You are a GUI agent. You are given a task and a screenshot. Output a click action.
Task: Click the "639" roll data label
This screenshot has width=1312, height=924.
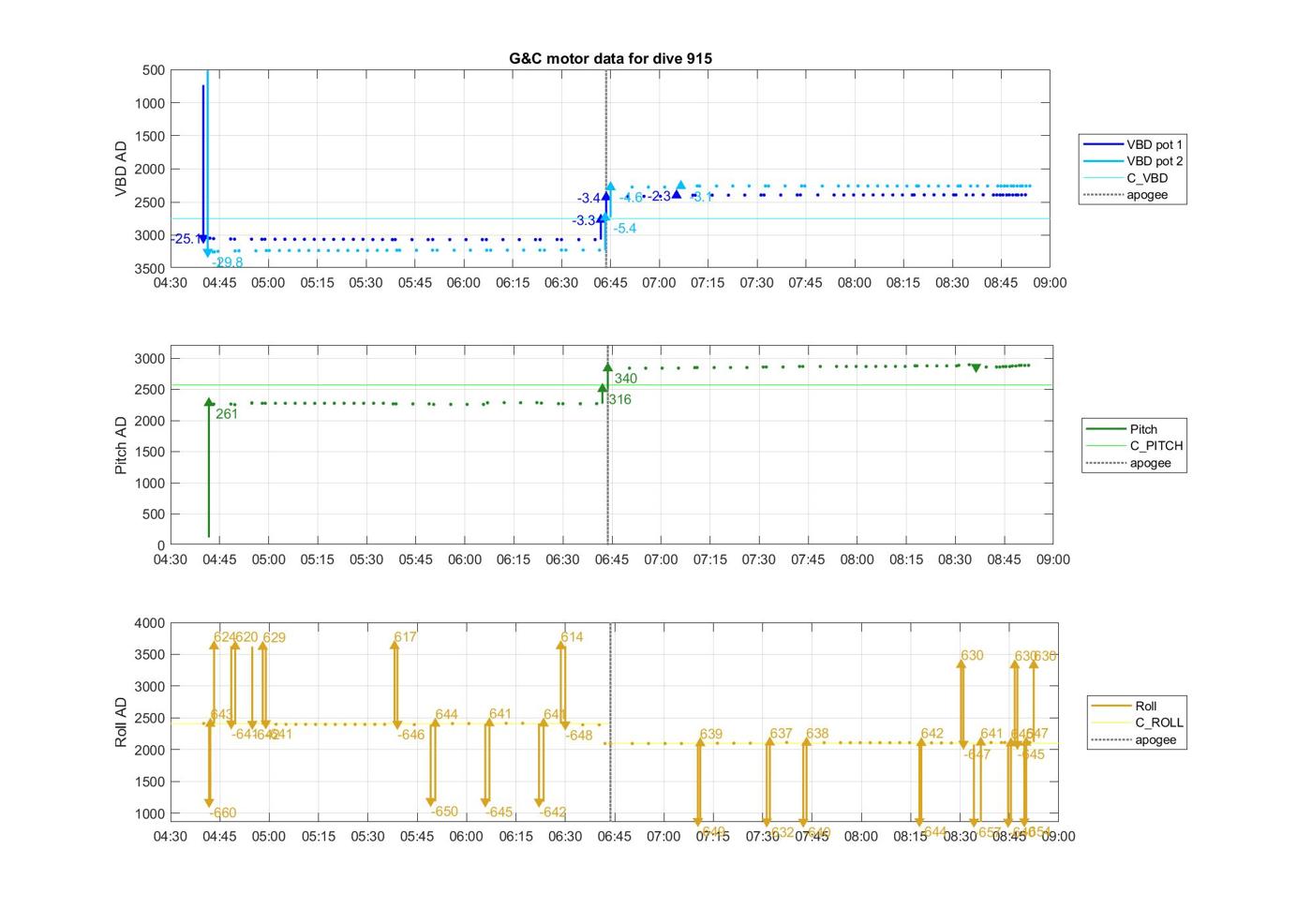point(711,734)
